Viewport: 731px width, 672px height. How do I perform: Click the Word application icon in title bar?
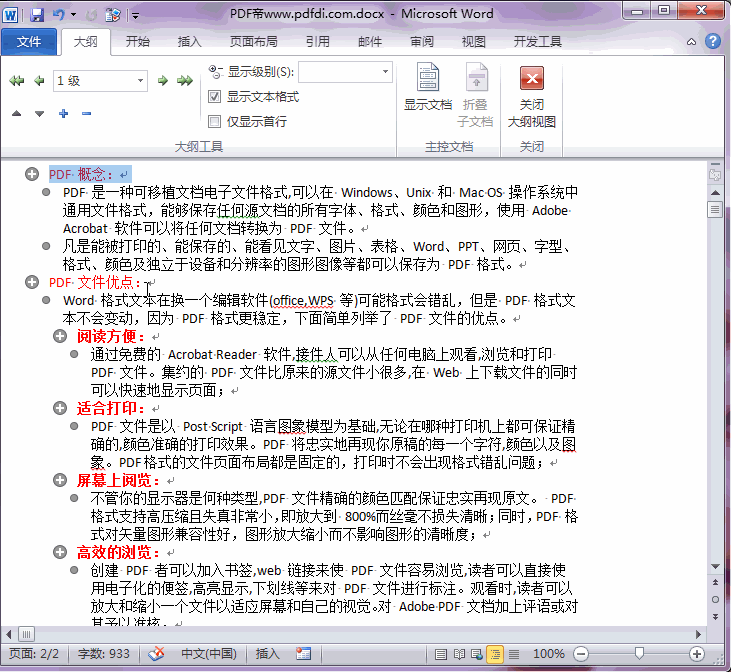click(10, 15)
